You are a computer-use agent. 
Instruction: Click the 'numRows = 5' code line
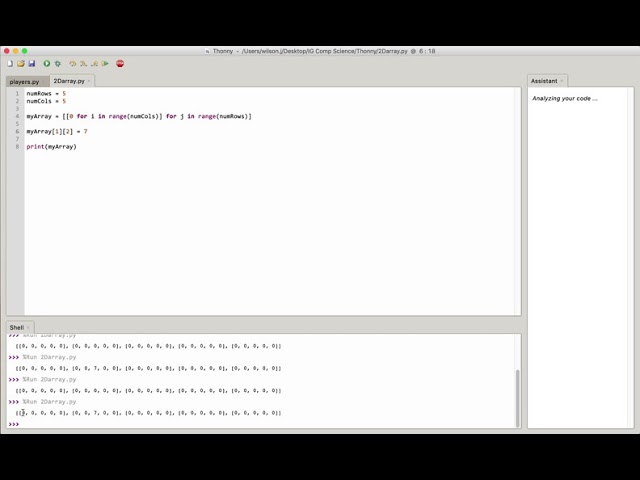click(46, 93)
